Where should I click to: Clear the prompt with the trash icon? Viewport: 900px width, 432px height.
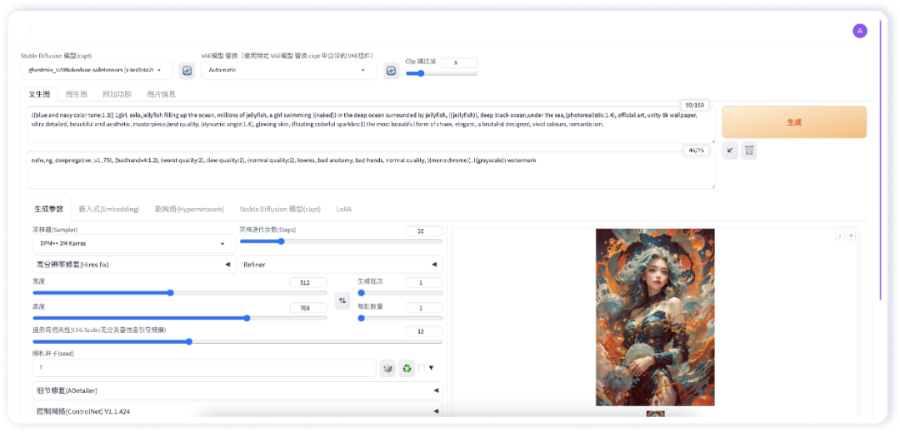point(750,150)
